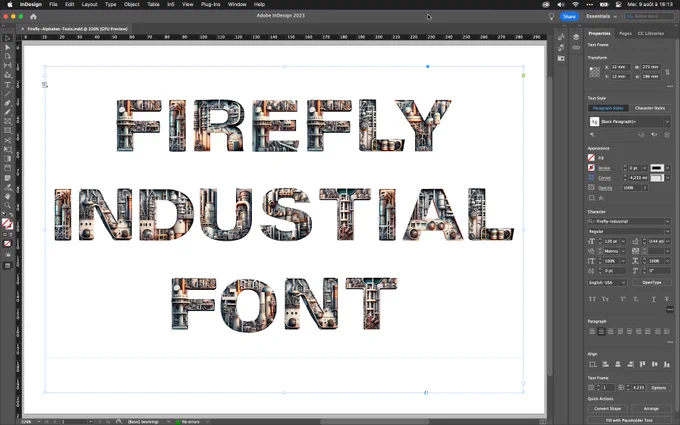The image size is (680, 425).
Task: Toggle constrain proportions chain link icon
Action: pos(667,72)
